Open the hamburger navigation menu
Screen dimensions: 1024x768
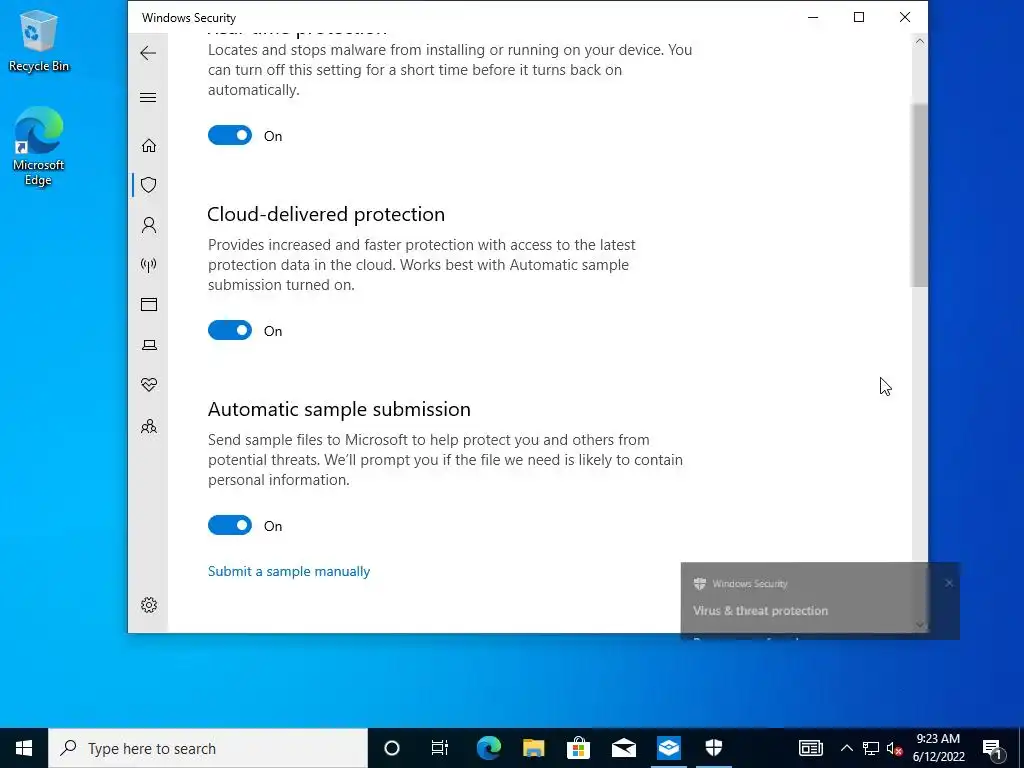pyautogui.click(x=148, y=97)
